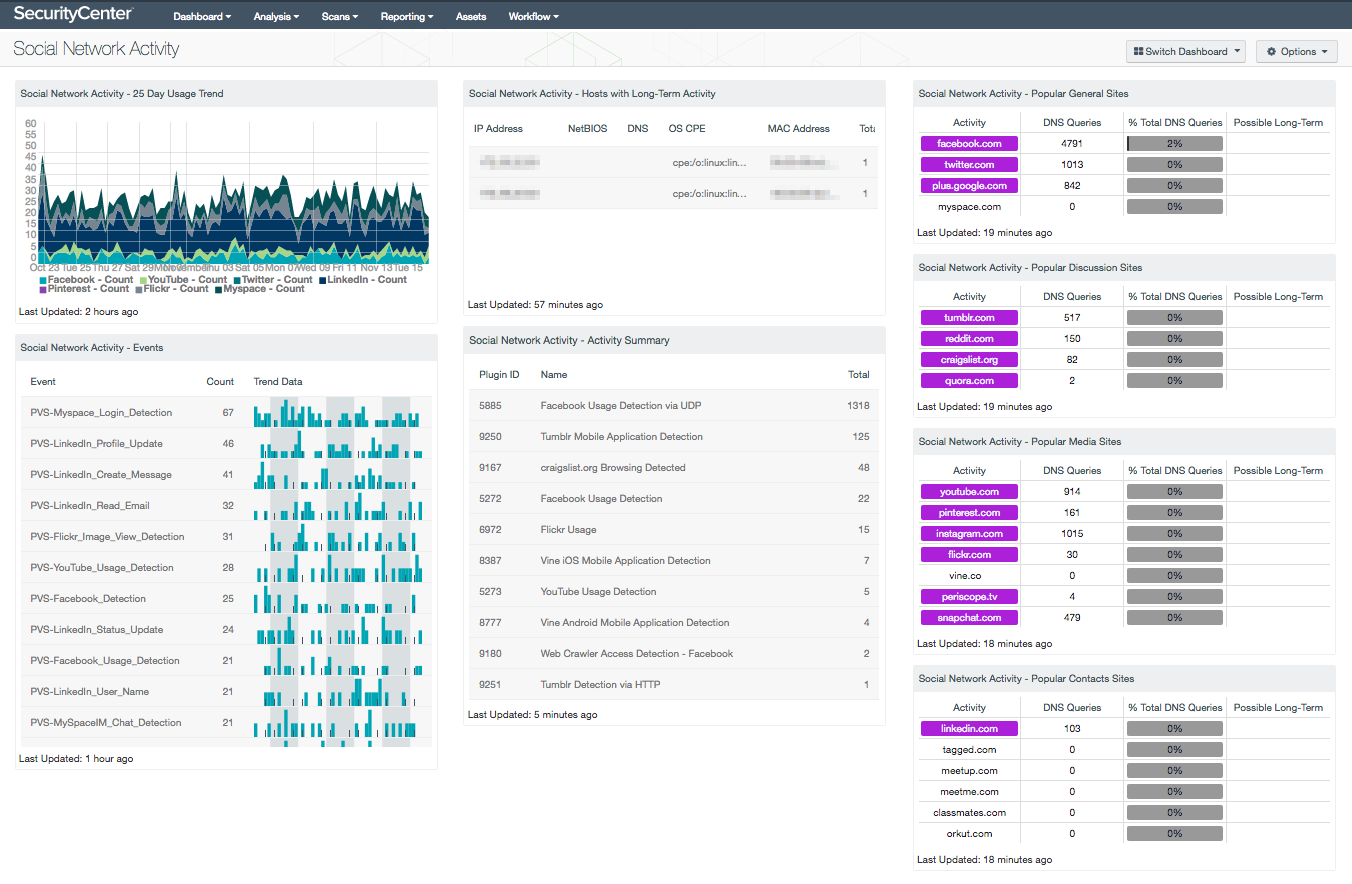
Task: Click the linkedin.com activity indicator
Action: pos(969,729)
